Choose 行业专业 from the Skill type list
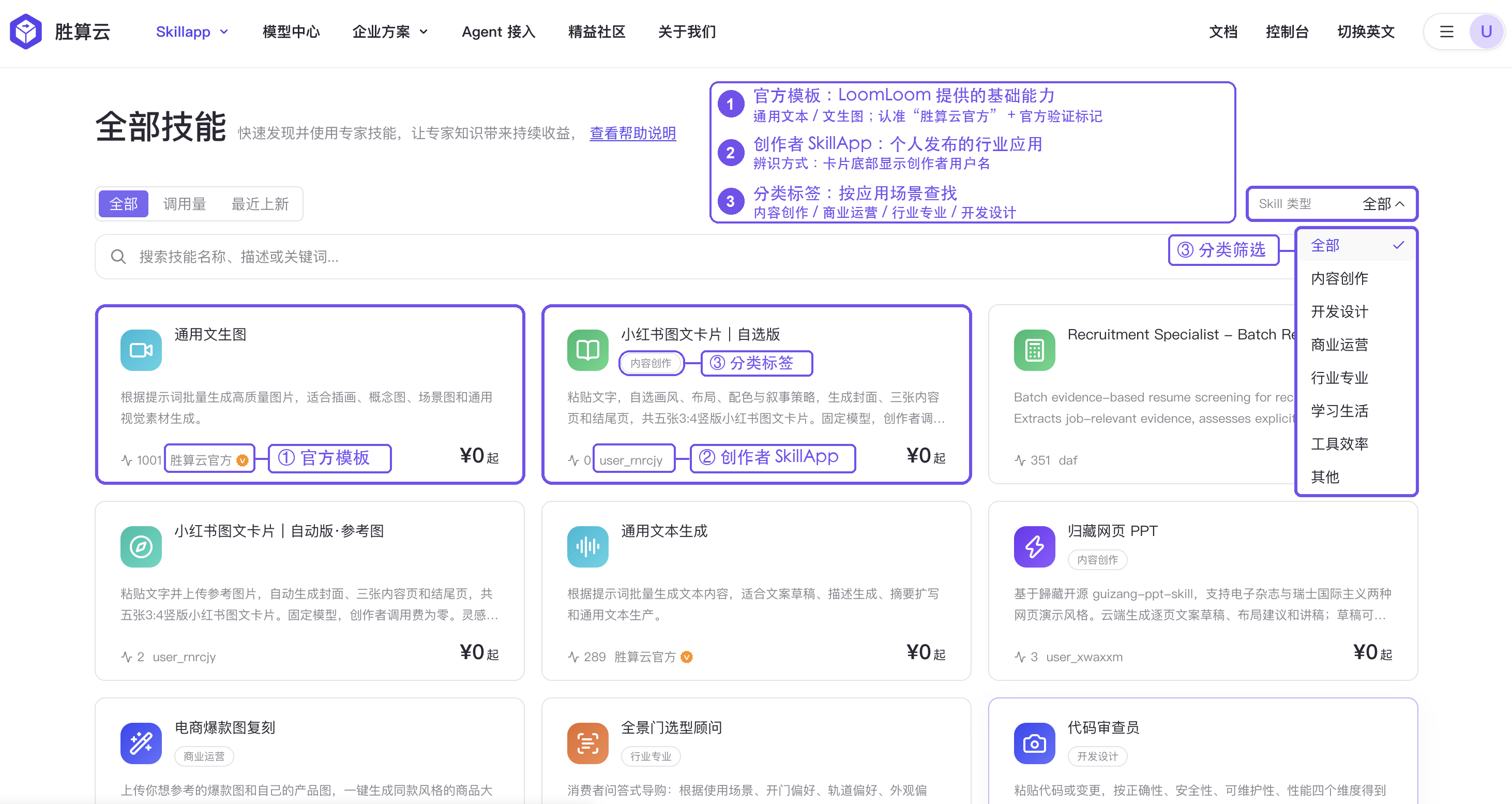Screen dimensions: 1512x804 point(1356,378)
